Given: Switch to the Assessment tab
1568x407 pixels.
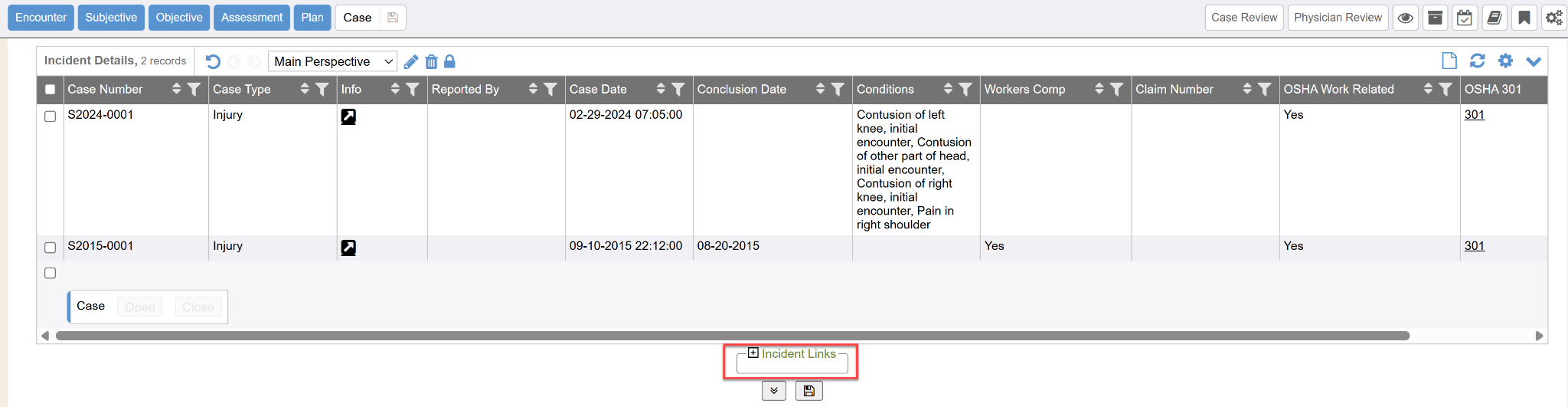Looking at the screenshot, I should 252,18.
